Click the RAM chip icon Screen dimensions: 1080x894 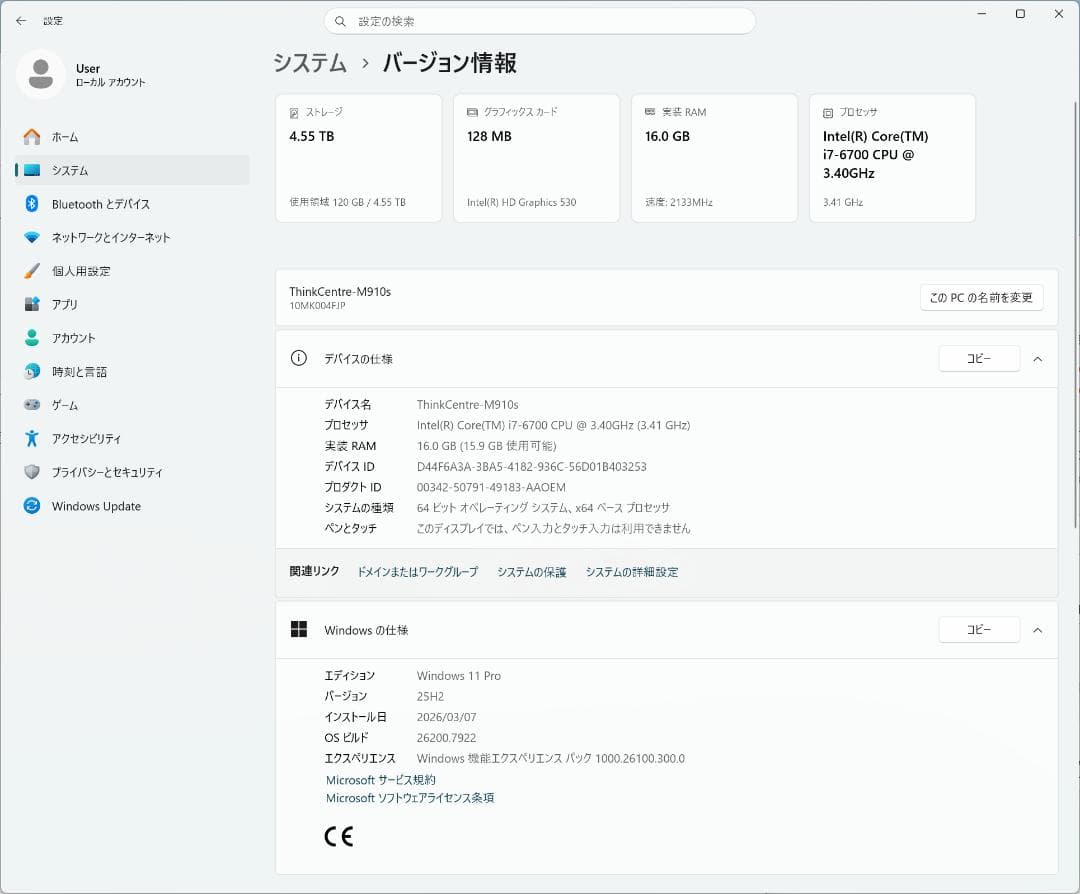pos(650,112)
